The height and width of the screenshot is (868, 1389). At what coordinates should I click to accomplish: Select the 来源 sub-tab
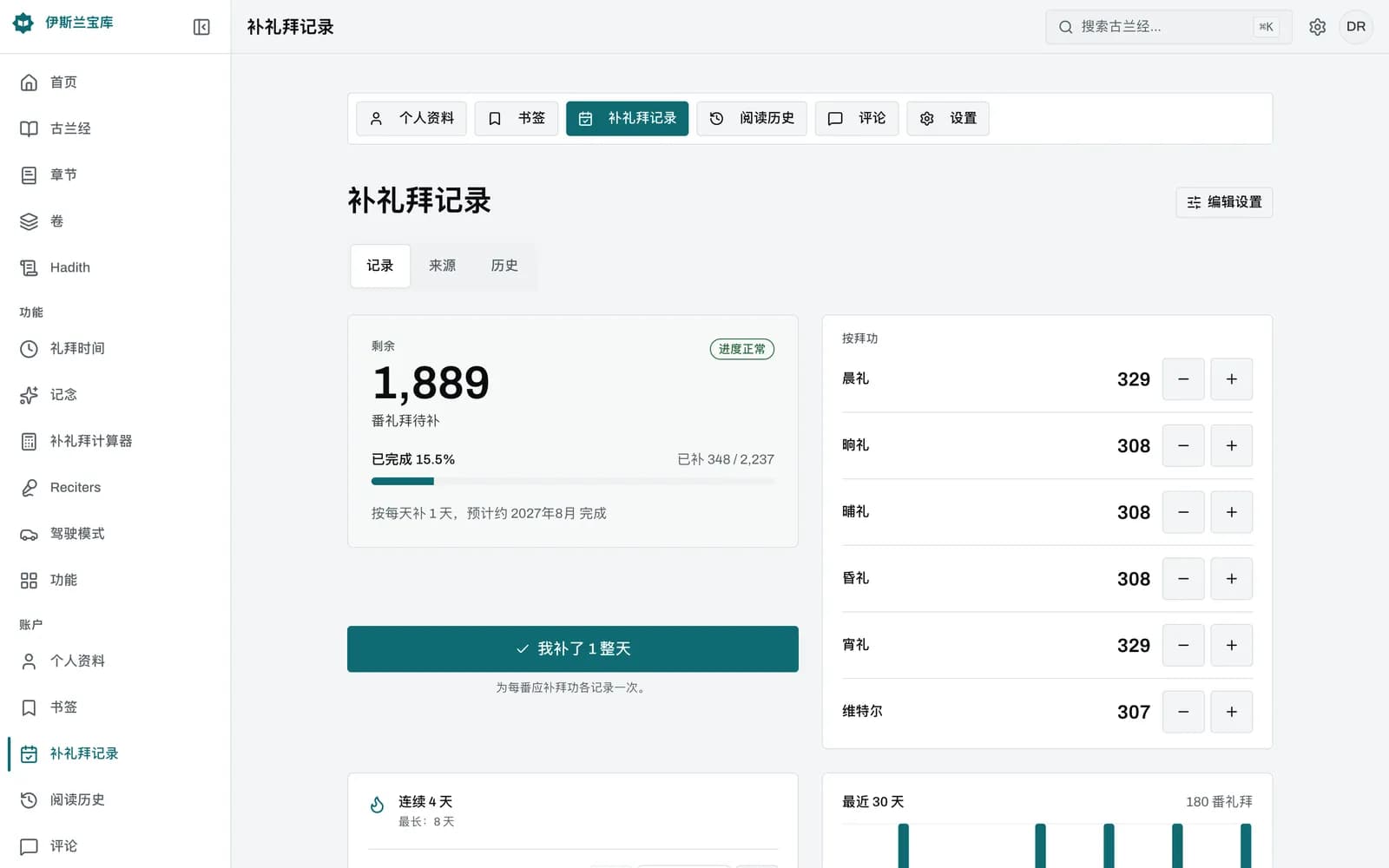point(442,266)
